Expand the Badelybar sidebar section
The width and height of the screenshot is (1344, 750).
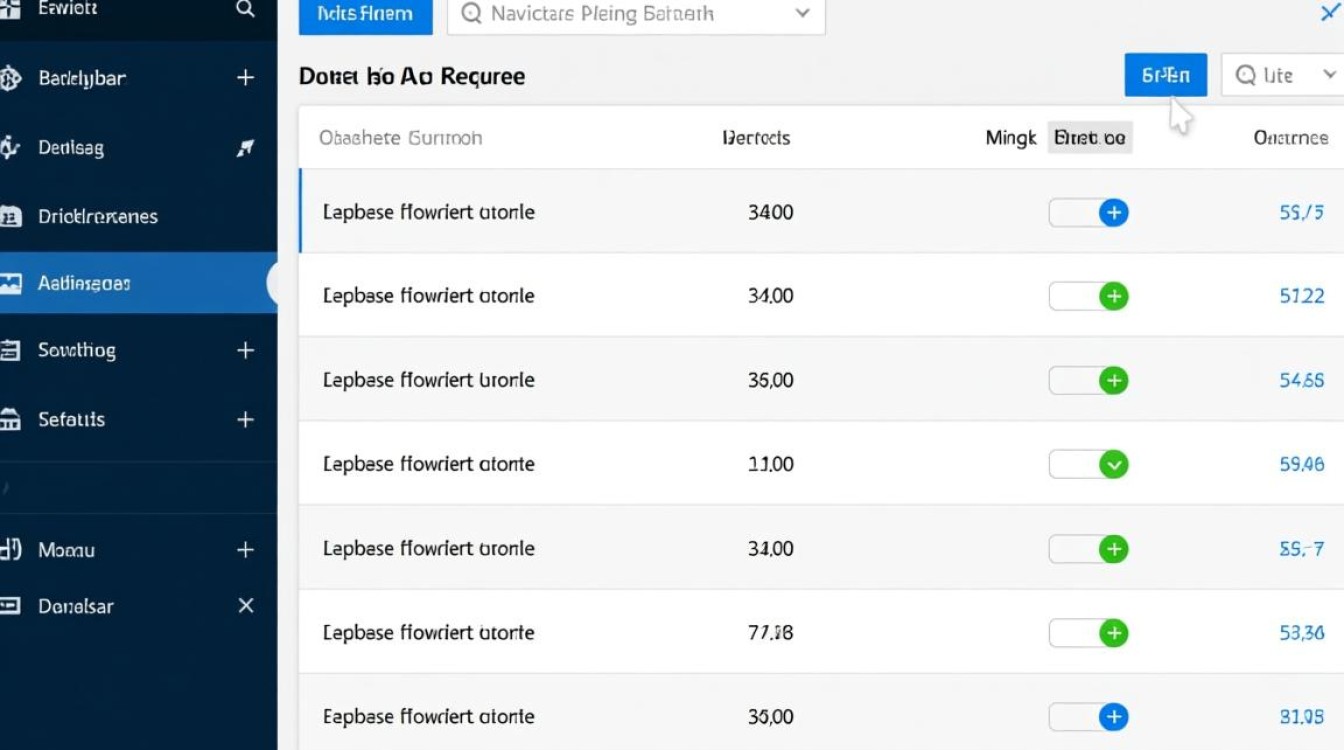click(245, 78)
